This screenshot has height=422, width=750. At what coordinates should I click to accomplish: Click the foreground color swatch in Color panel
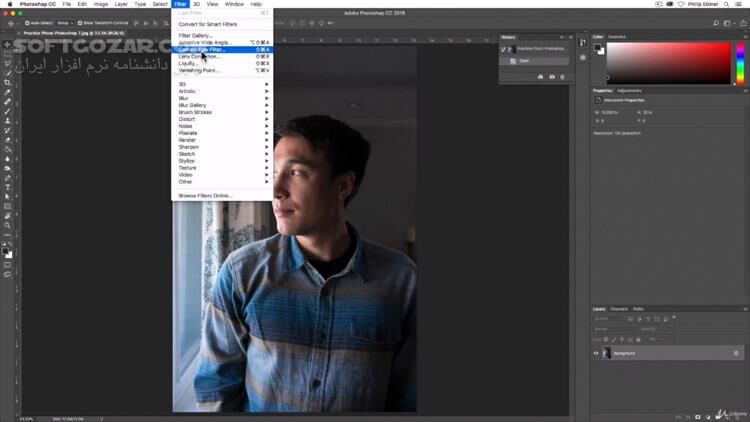pyautogui.click(x=597, y=48)
